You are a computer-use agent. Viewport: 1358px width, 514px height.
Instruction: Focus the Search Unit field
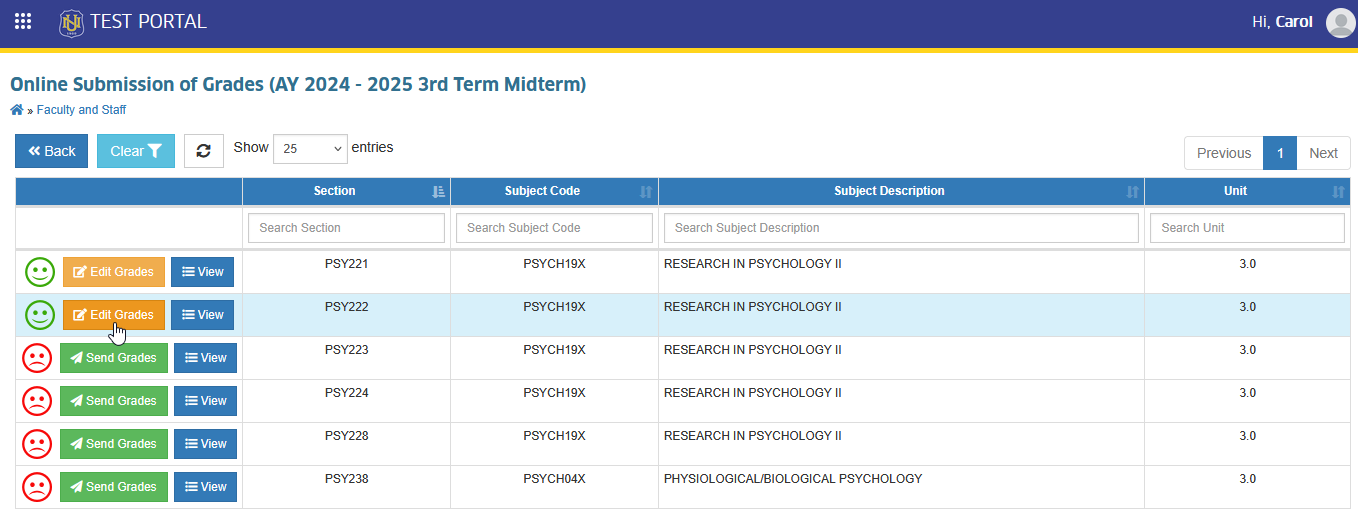(1247, 228)
